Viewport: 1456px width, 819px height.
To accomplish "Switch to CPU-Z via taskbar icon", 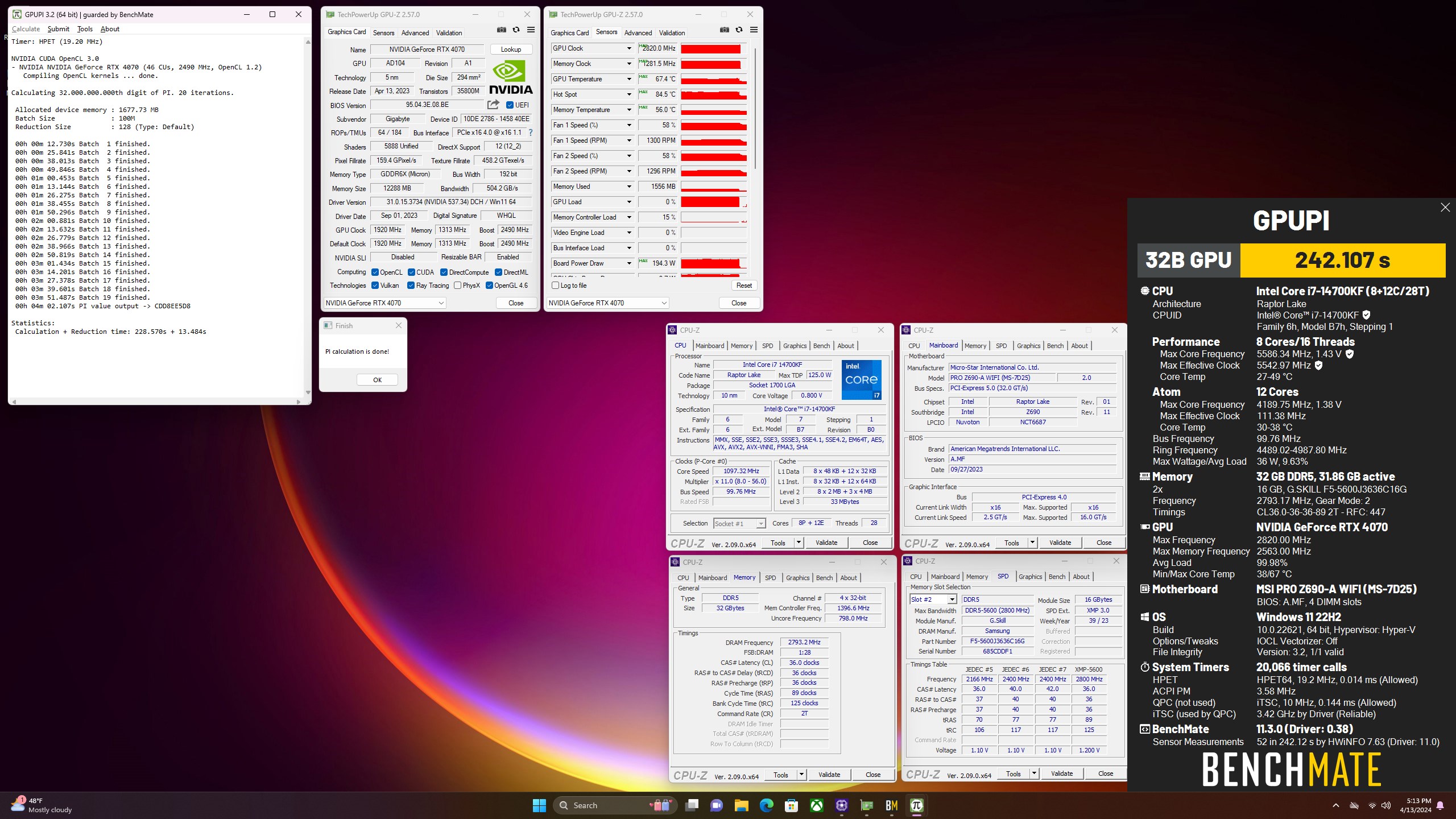I will (841, 805).
